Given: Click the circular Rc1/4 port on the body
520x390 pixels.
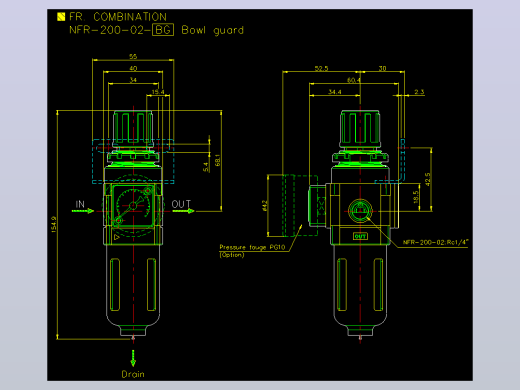Looking at the screenshot, I should pos(360,211).
